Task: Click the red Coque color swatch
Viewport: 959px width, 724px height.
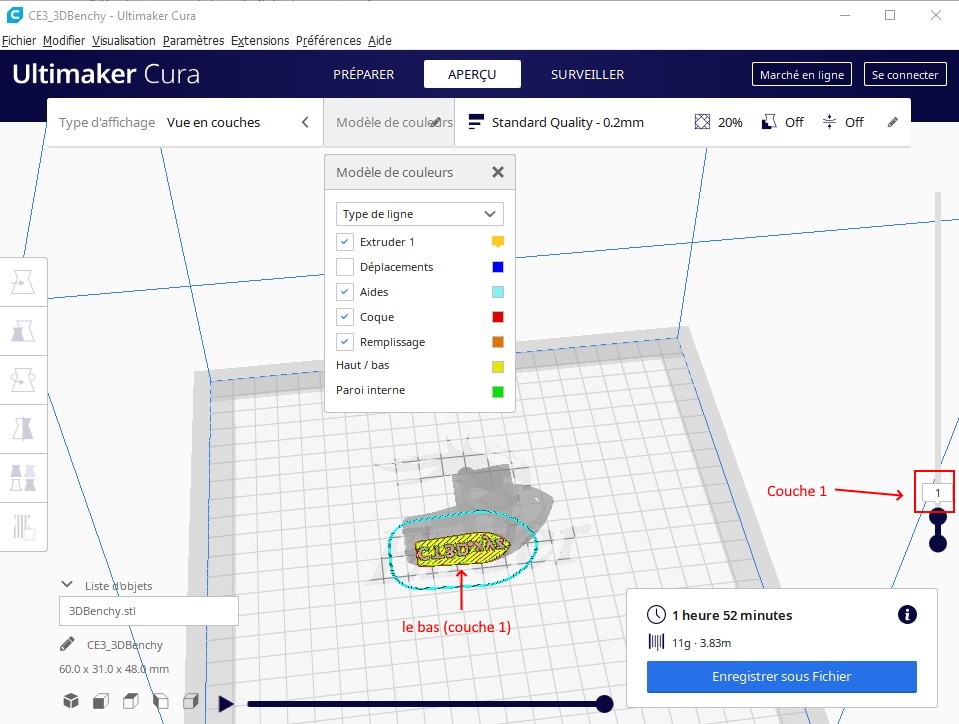Action: tap(498, 317)
